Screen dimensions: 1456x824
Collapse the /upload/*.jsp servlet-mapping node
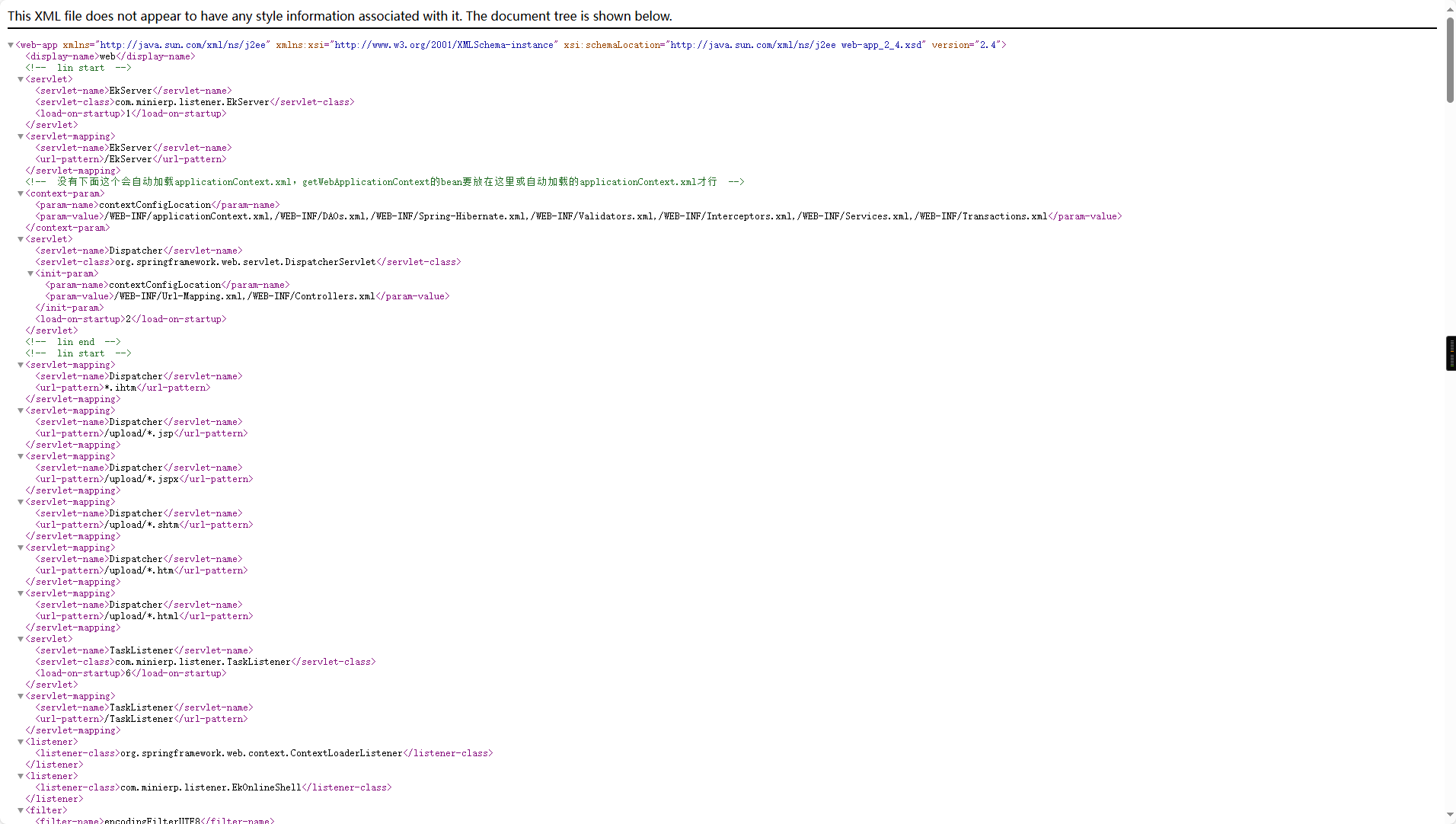(x=21, y=410)
